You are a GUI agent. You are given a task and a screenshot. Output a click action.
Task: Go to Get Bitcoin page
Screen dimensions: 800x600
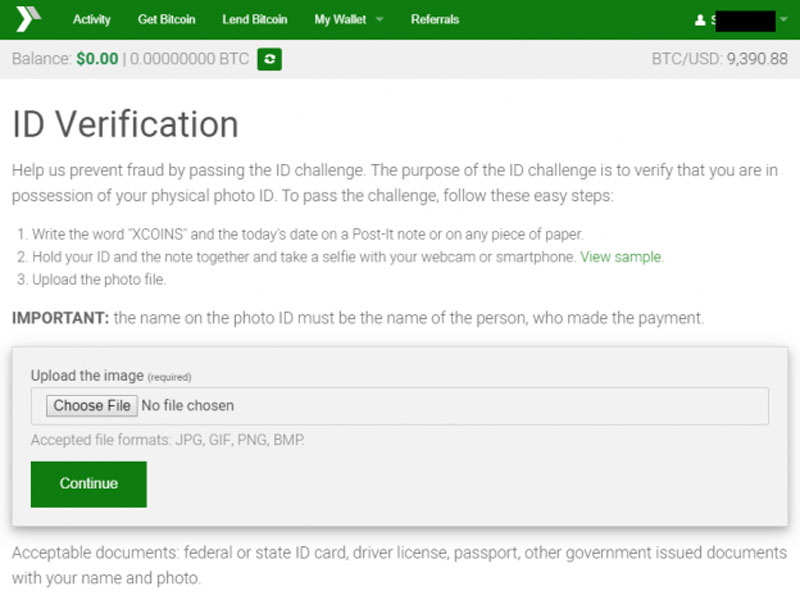point(166,20)
